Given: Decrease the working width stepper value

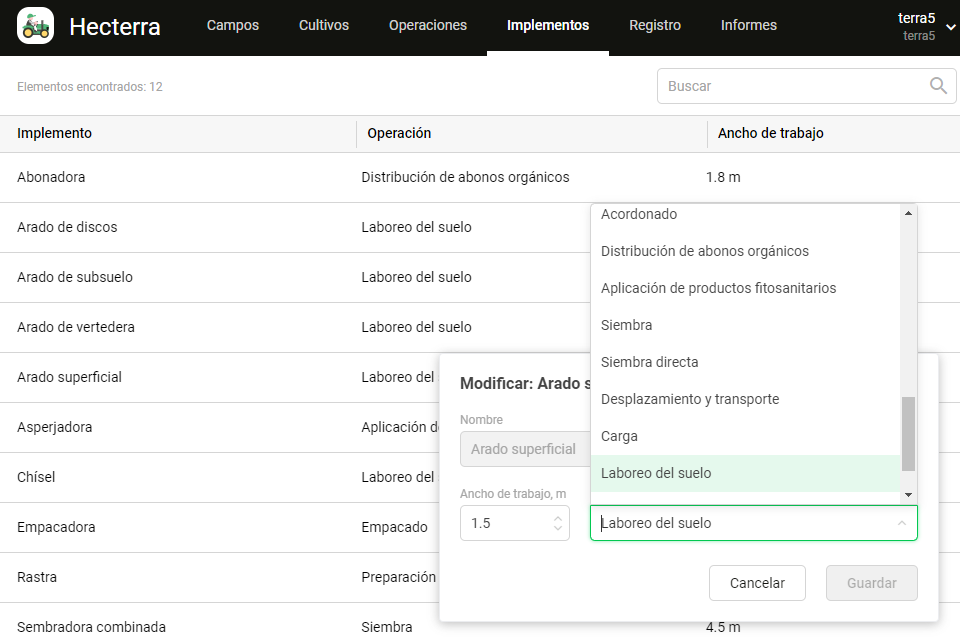Looking at the screenshot, I should click(558, 529).
